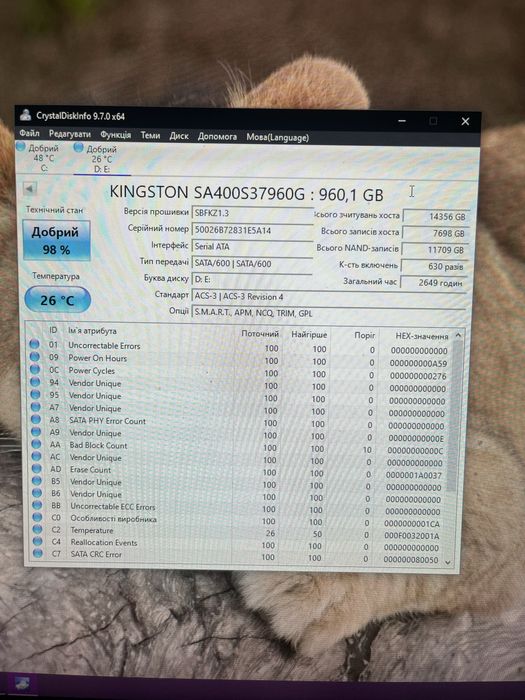
Task: Click status icon of SATA CRC Error row
Action: (38, 553)
